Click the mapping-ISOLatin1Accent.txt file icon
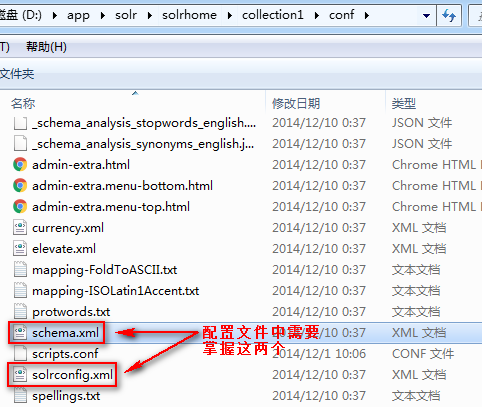This screenshot has width=482, height=407. 20,291
